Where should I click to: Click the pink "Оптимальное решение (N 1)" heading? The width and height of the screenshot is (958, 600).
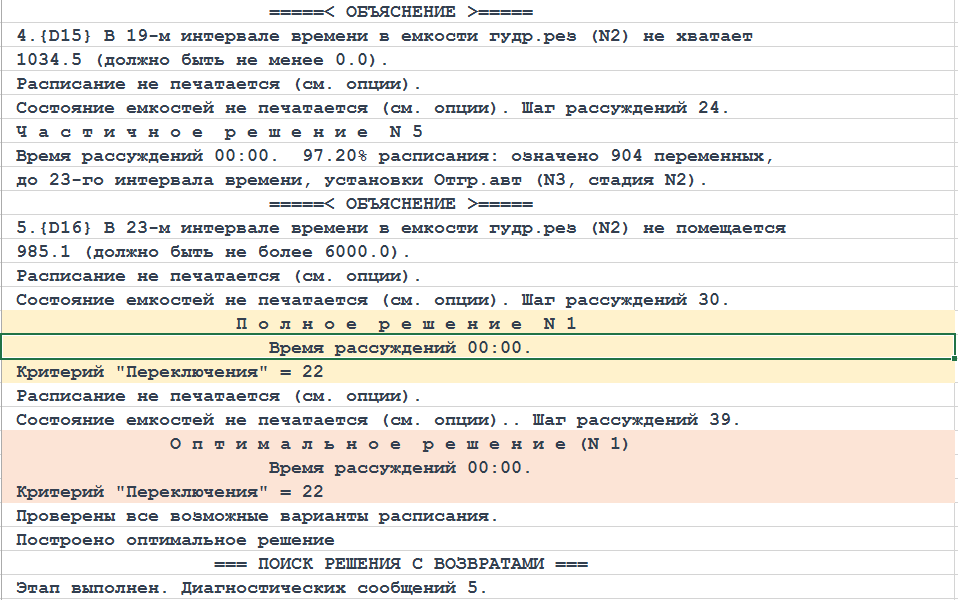click(399, 444)
